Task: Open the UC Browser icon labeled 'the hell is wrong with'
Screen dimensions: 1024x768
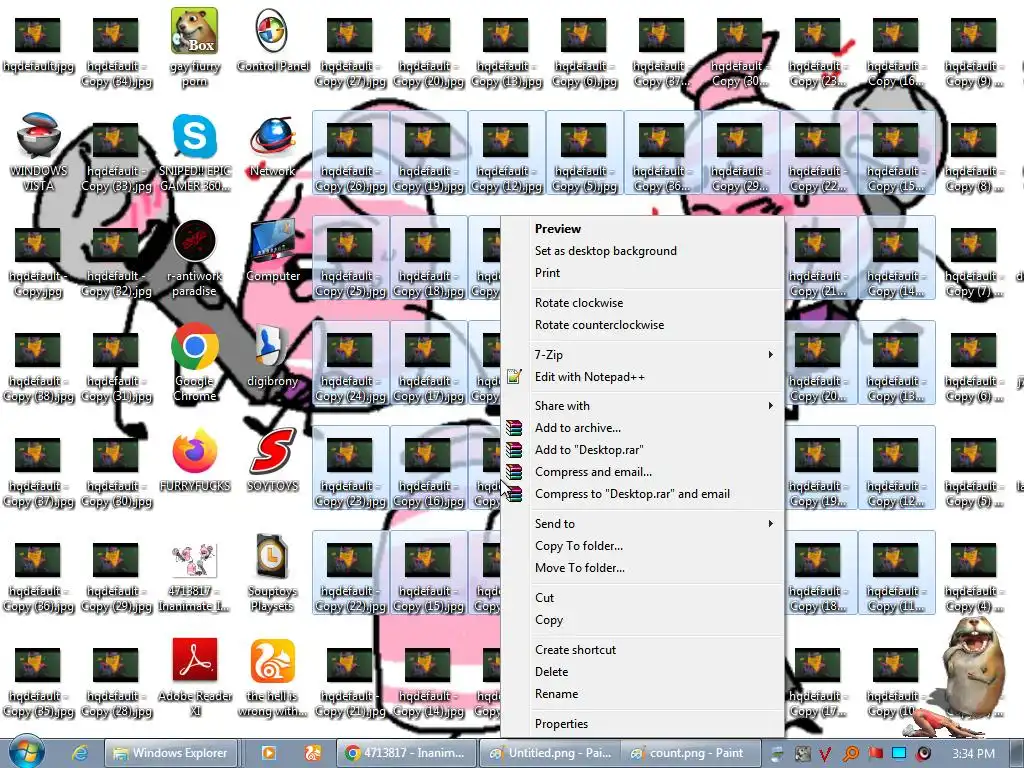Action: pyautogui.click(x=272, y=678)
